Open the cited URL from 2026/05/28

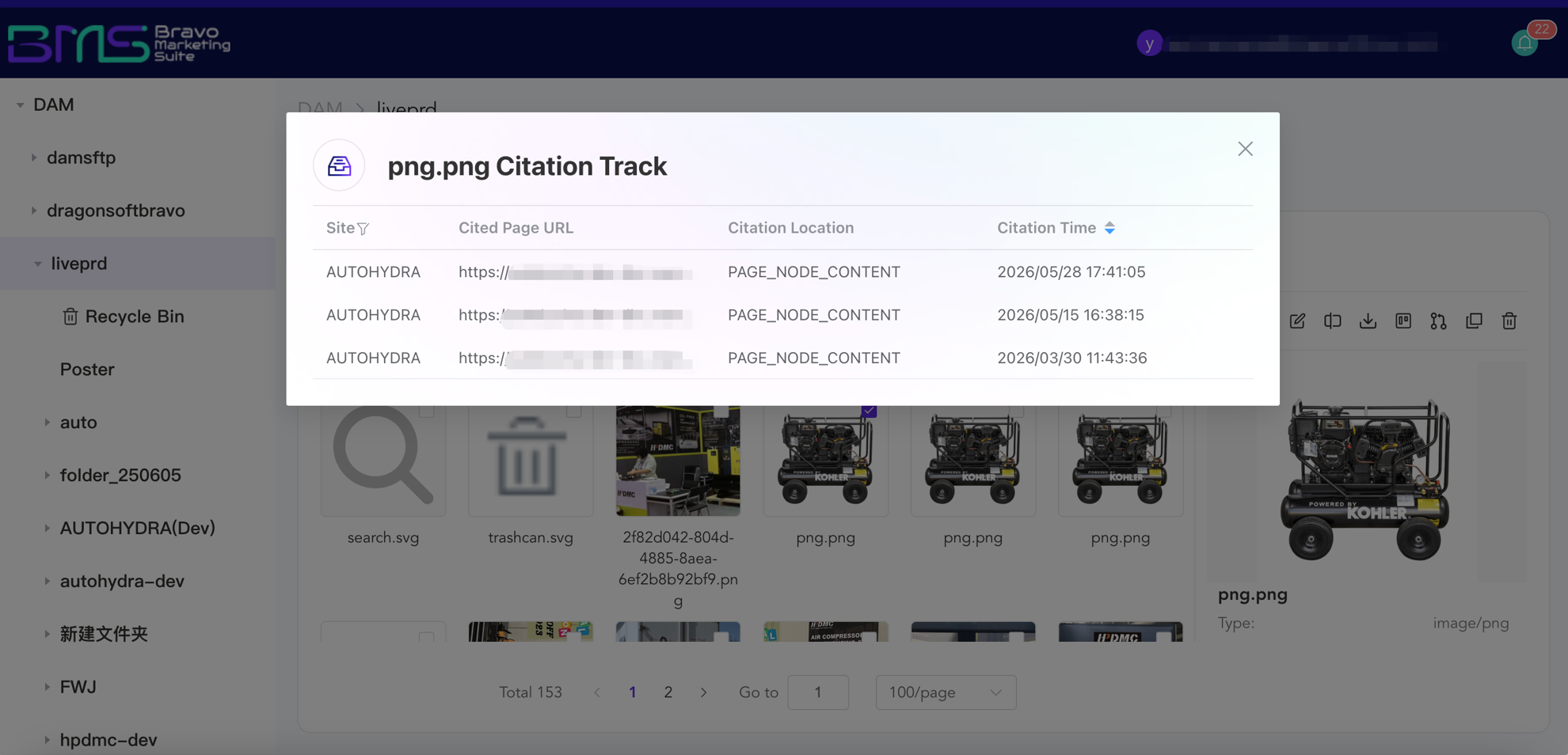pyautogui.click(x=576, y=272)
